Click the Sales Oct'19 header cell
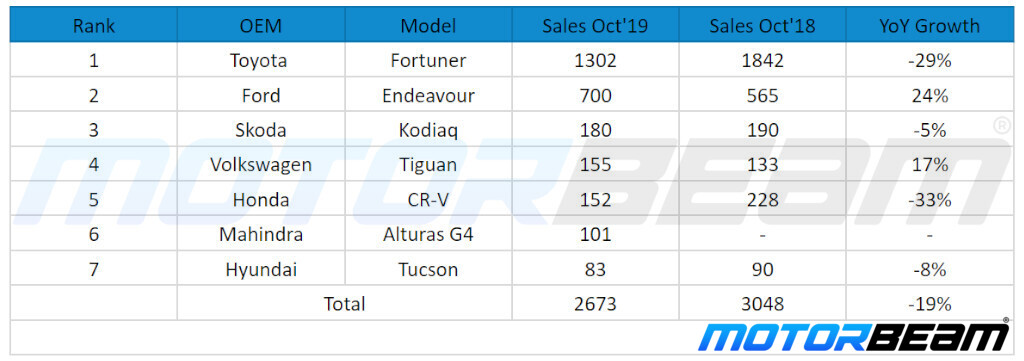This screenshot has width=1024, height=361. [x=595, y=26]
